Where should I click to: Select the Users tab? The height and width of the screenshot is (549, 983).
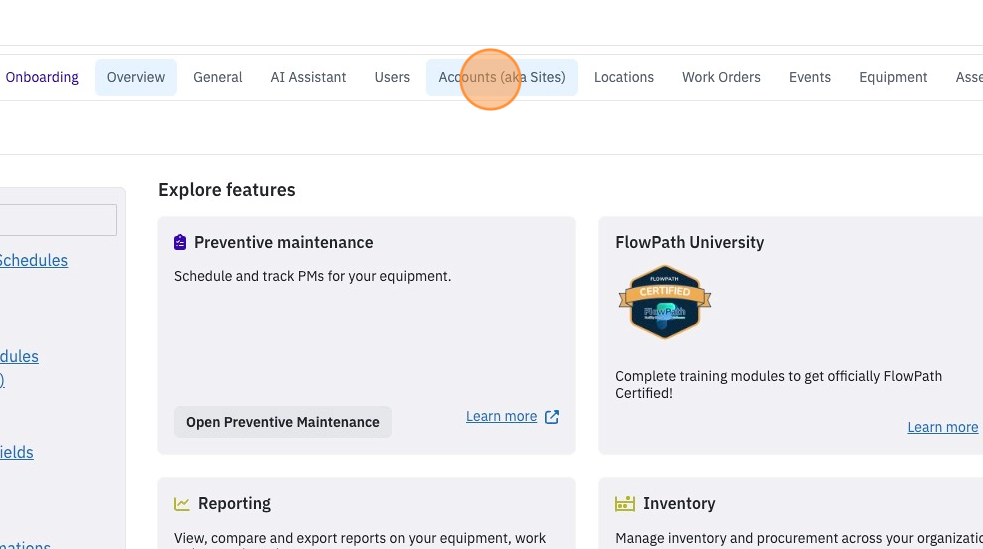tap(392, 77)
